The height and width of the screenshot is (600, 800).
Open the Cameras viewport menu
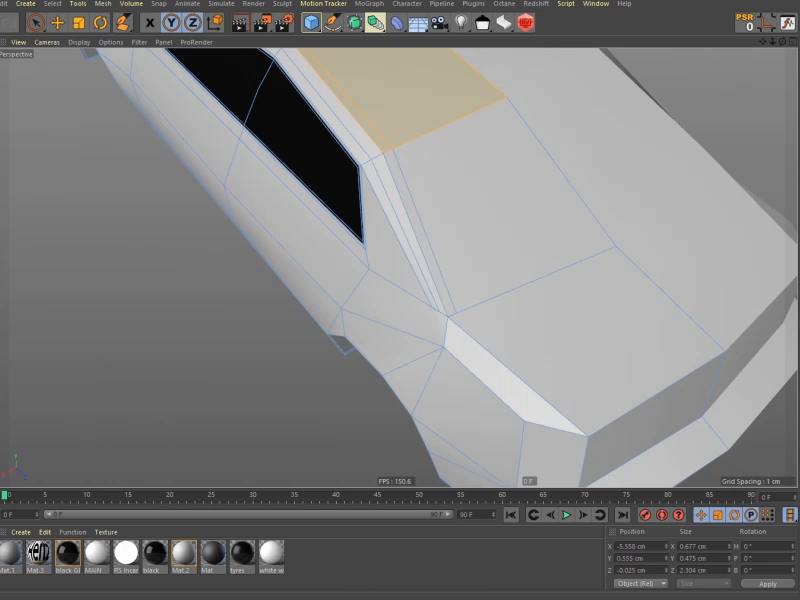point(47,42)
